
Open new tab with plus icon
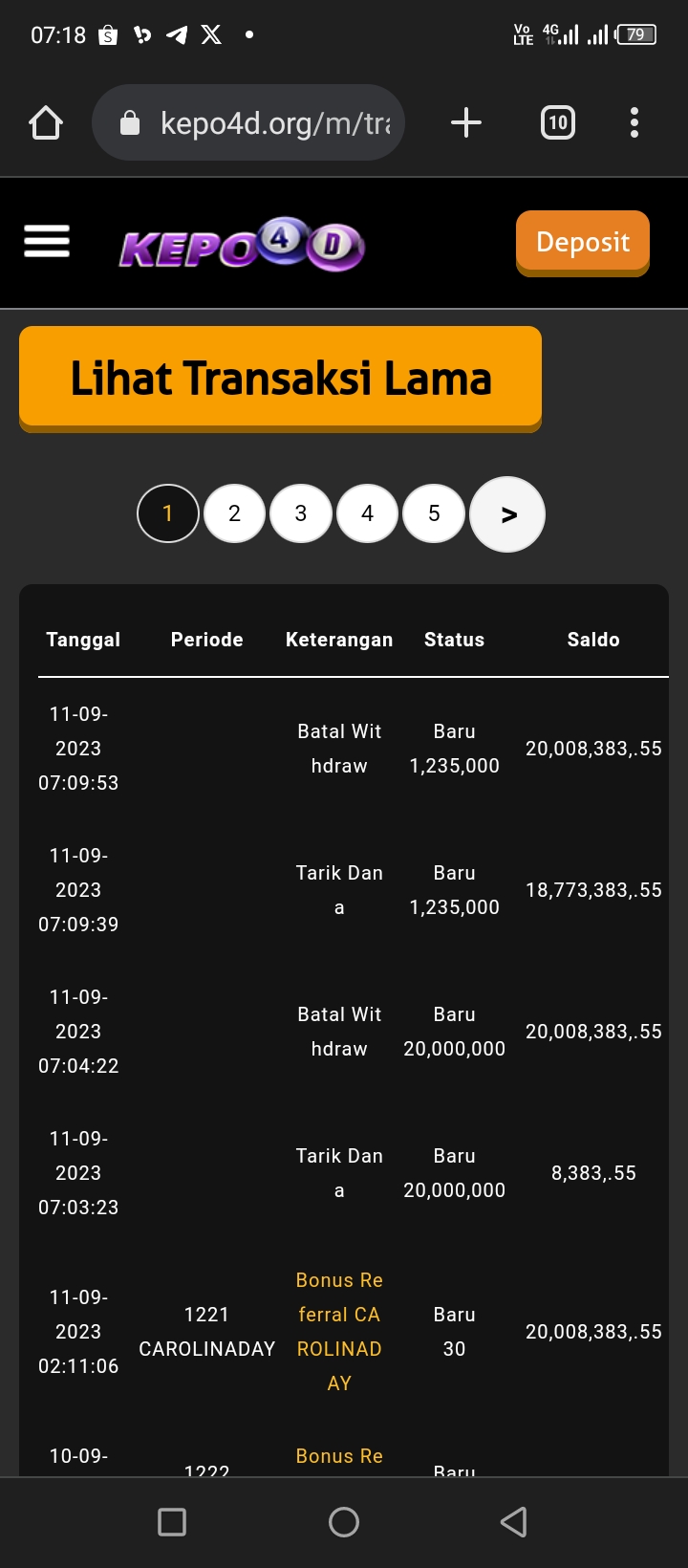[x=465, y=123]
